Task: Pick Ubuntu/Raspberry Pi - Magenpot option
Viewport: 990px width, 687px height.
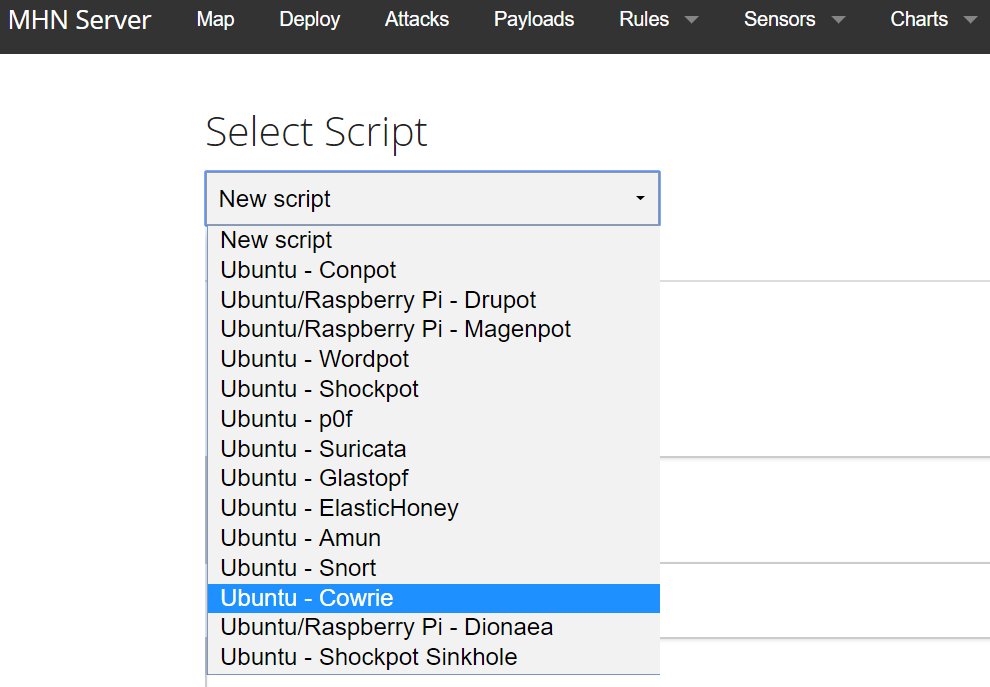Action: pos(396,329)
